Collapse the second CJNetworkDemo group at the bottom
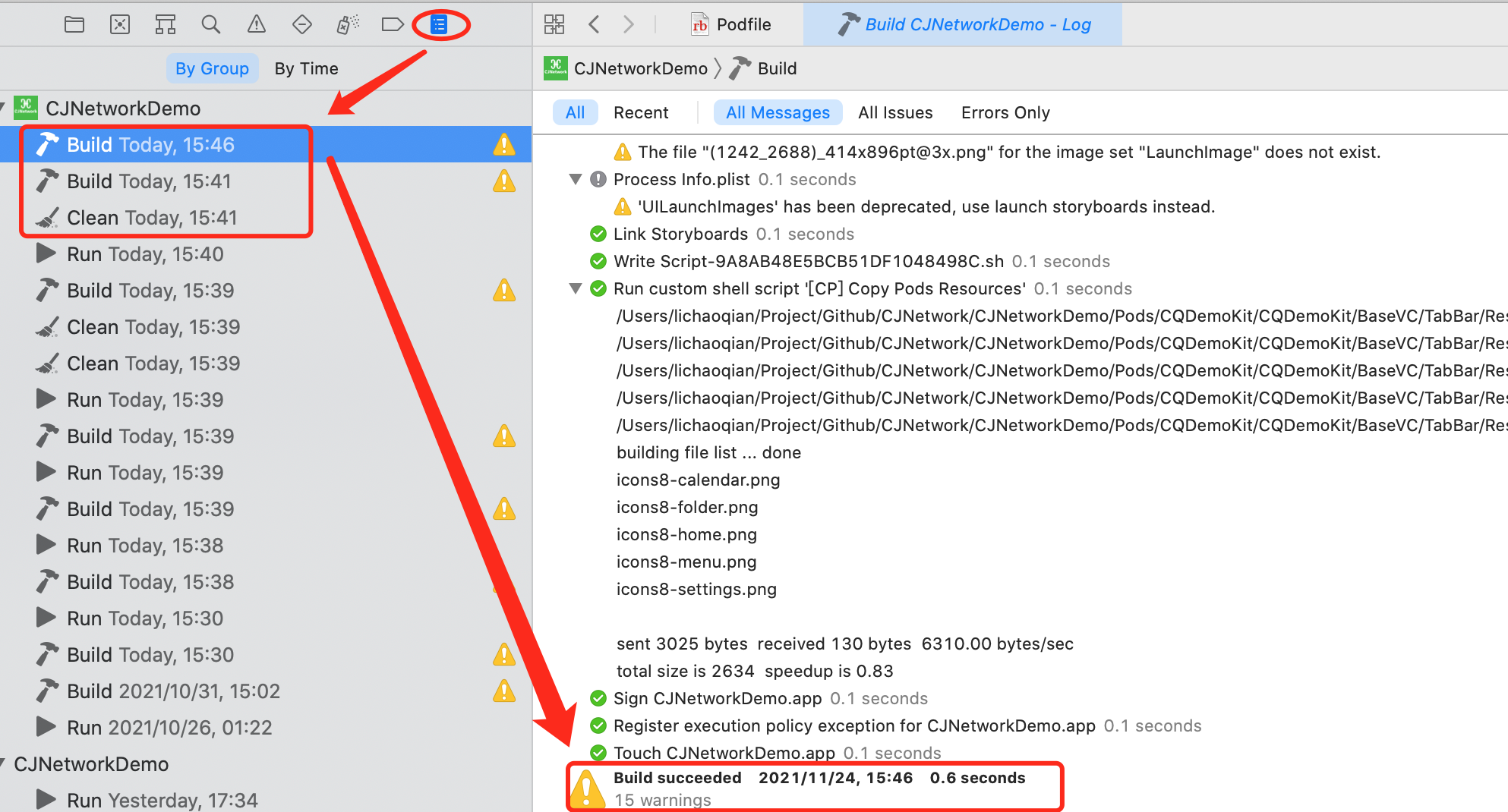Viewport: 1508px width, 812px height. click(3, 763)
